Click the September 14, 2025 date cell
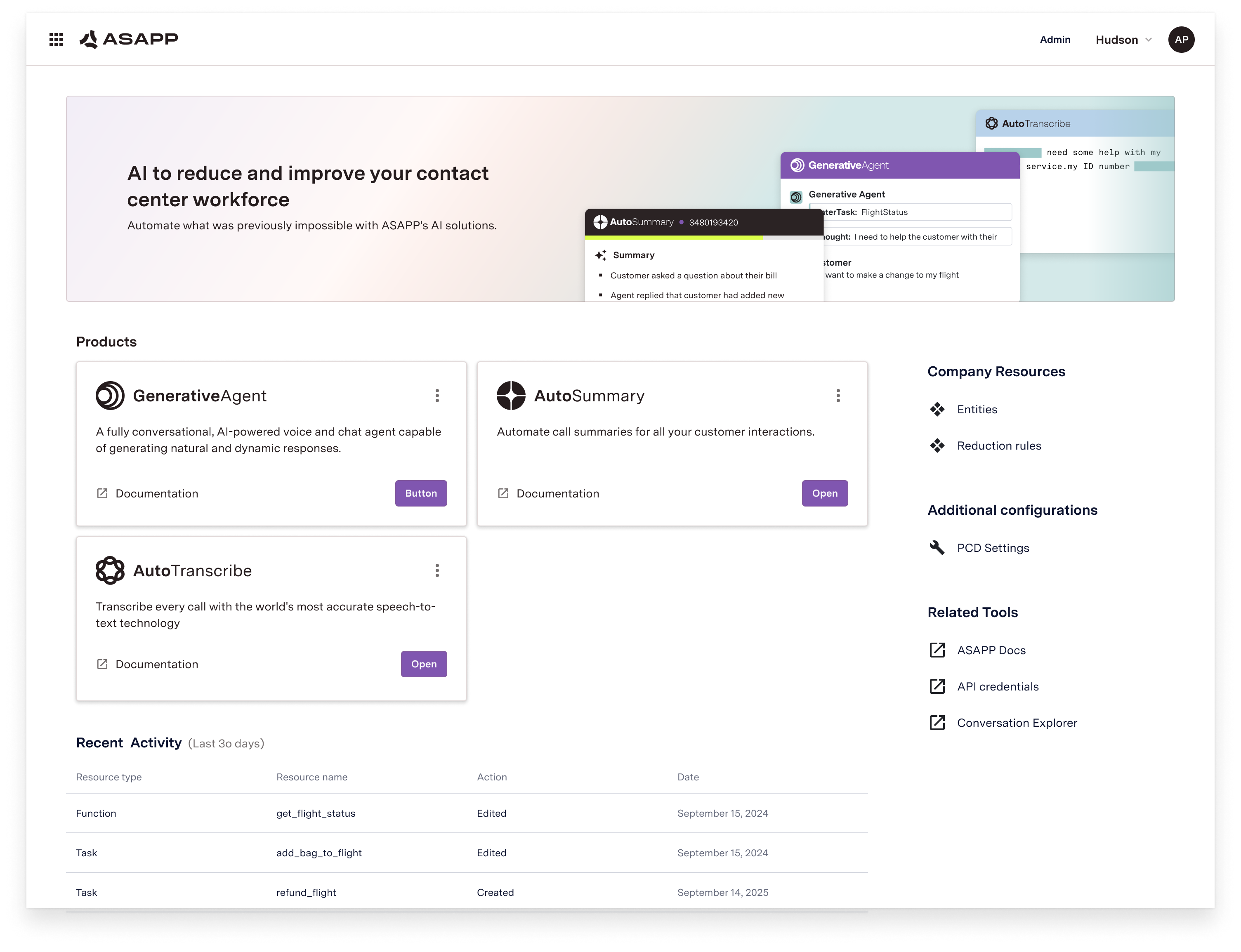Screen dimensions: 1241x952 (x=722, y=893)
